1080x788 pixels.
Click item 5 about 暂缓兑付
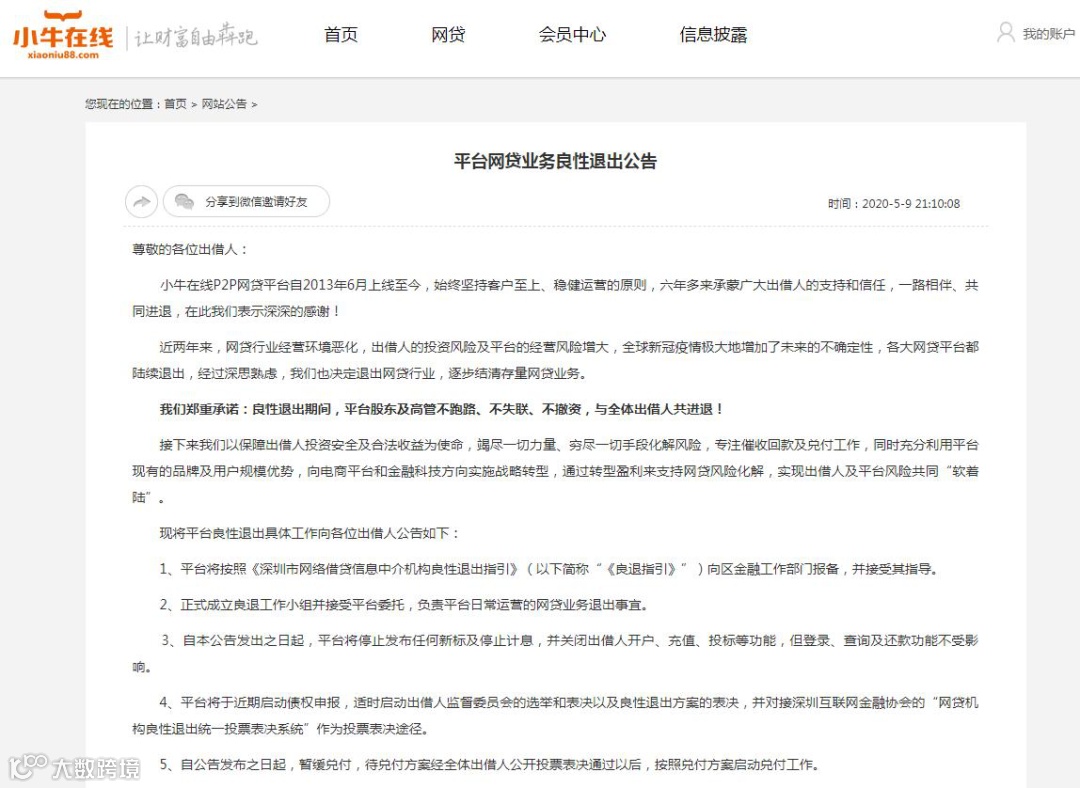tap(490, 765)
